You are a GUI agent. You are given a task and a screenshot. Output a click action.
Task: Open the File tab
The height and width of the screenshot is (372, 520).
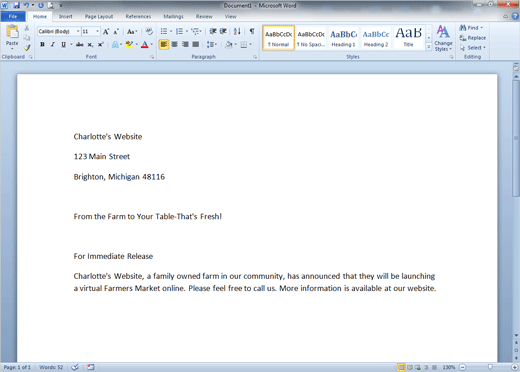13,16
